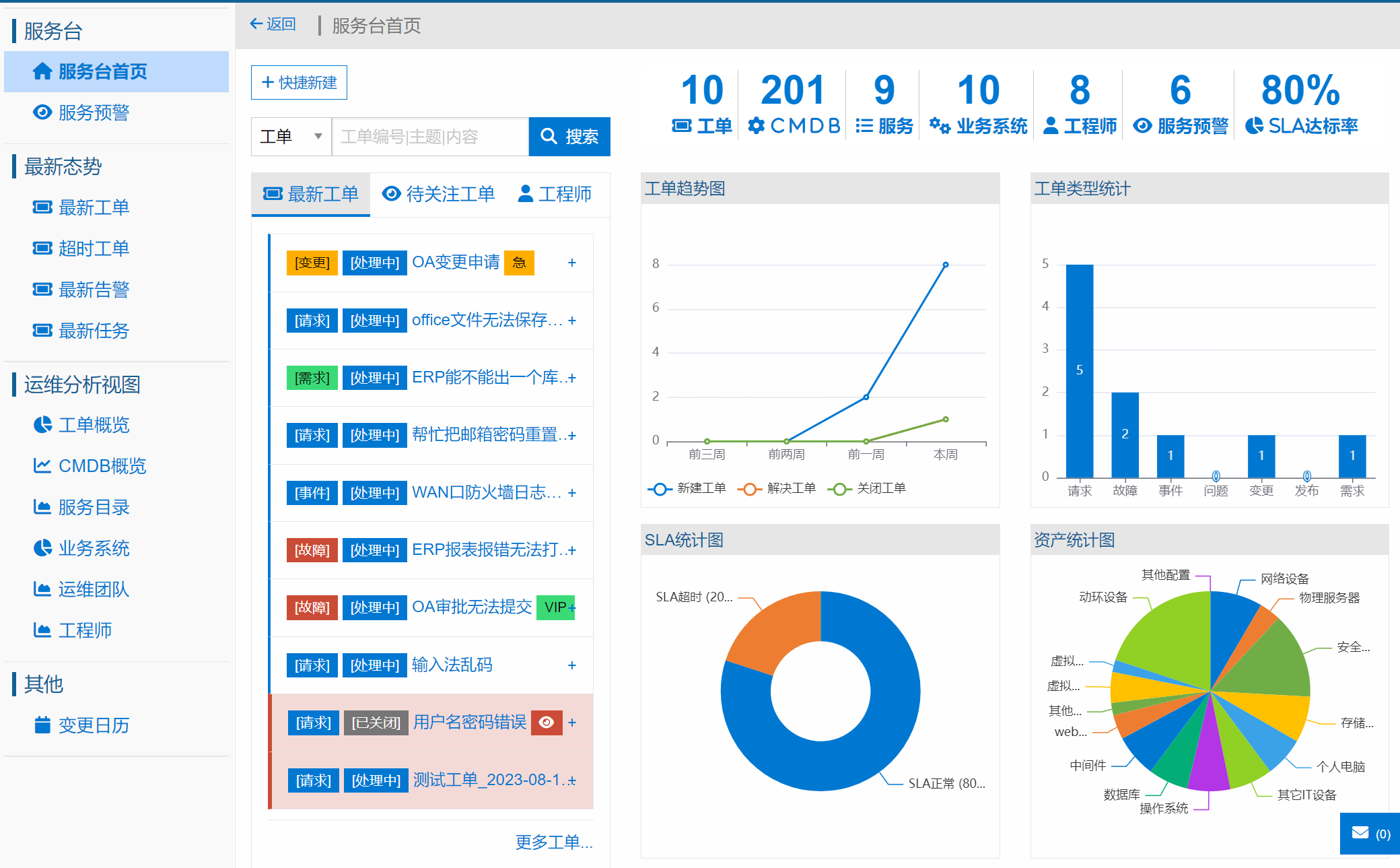Click plus icon on 输入法乱码 row
Image resolution: width=1400 pixels, height=868 pixels.
(572, 665)
